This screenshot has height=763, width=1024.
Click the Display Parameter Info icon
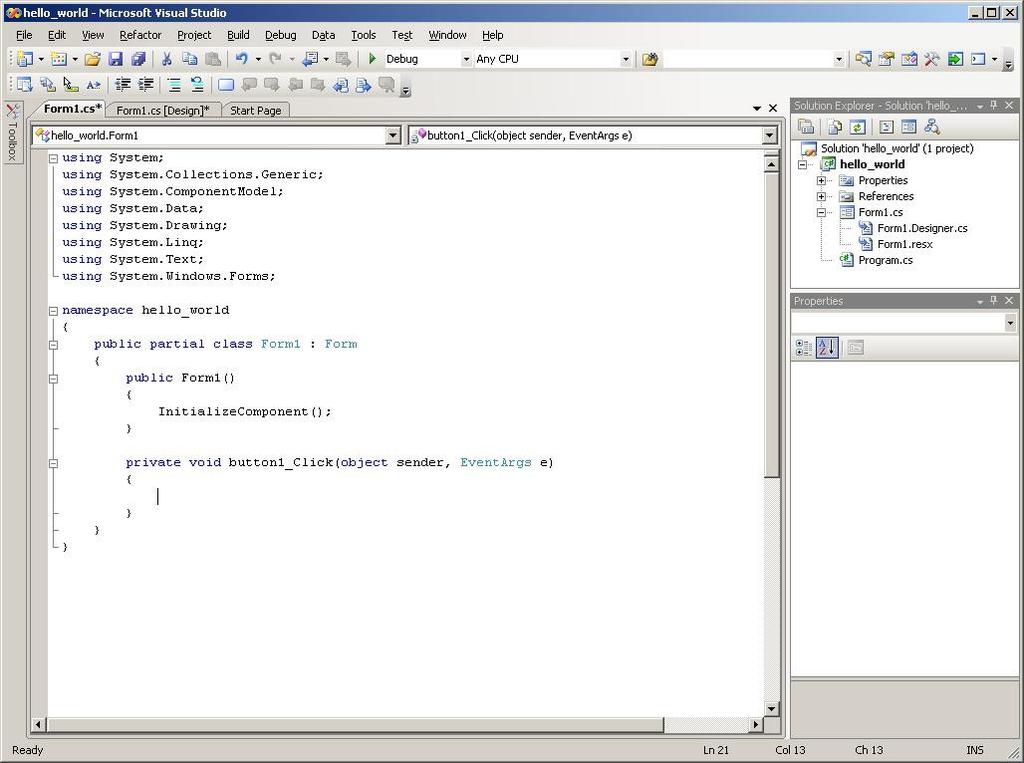48,85
